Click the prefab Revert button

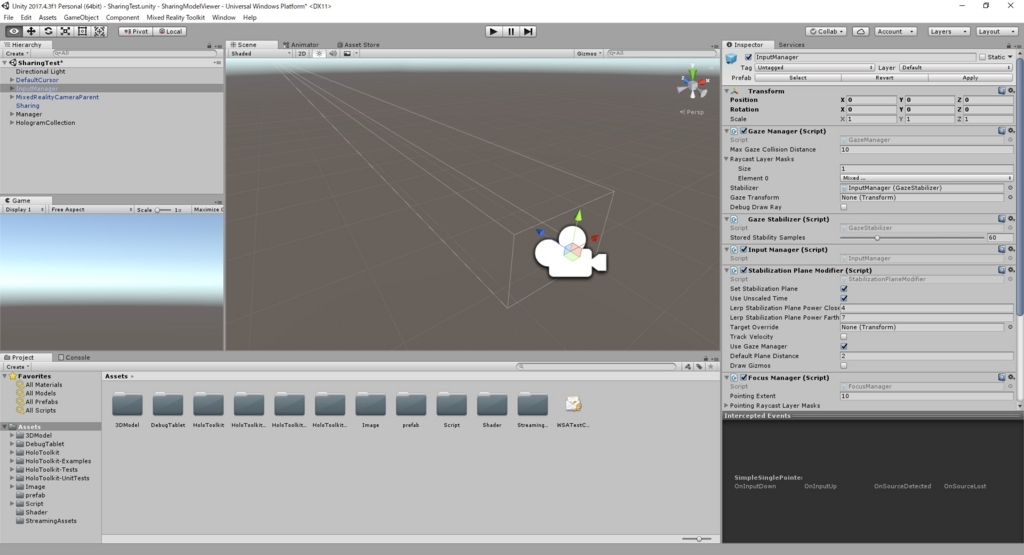[x=884, y=78]
